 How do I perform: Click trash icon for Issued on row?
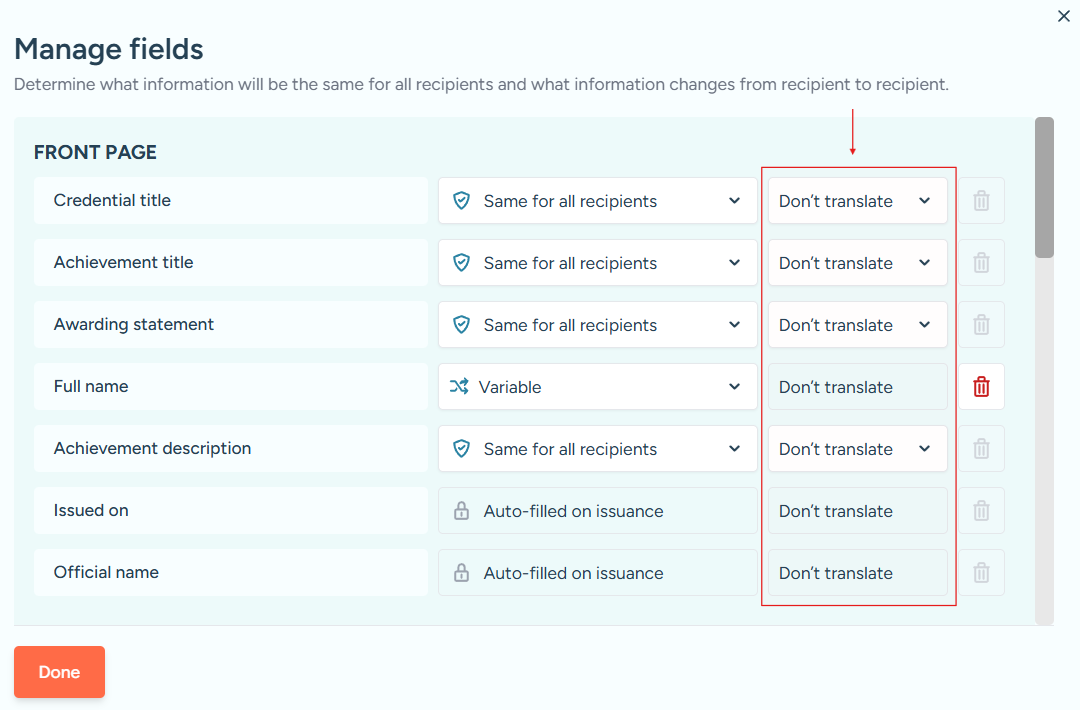pyautogui.click(x=981, y=511)
